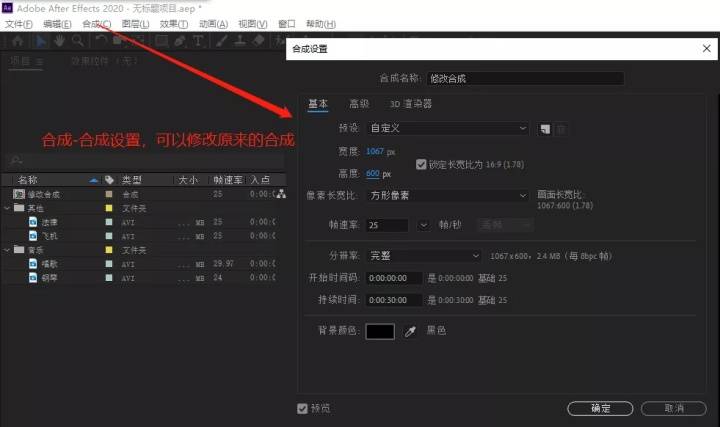Toggle the preview checkbox

point(302,408)
